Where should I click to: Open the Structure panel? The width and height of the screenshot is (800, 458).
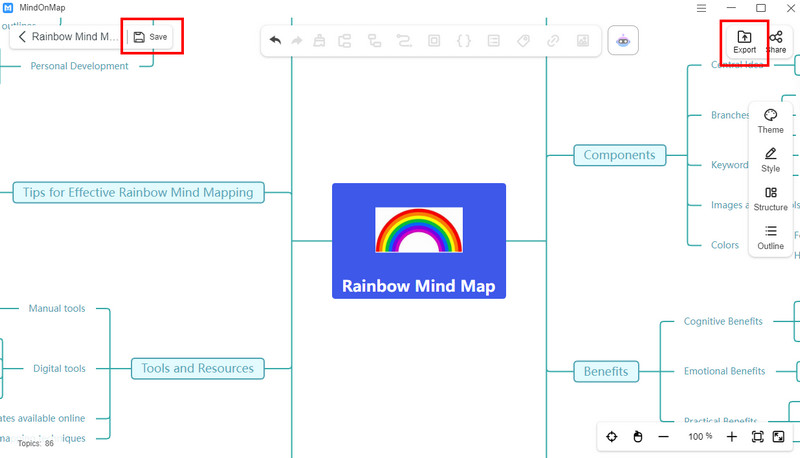pos(770,198)
